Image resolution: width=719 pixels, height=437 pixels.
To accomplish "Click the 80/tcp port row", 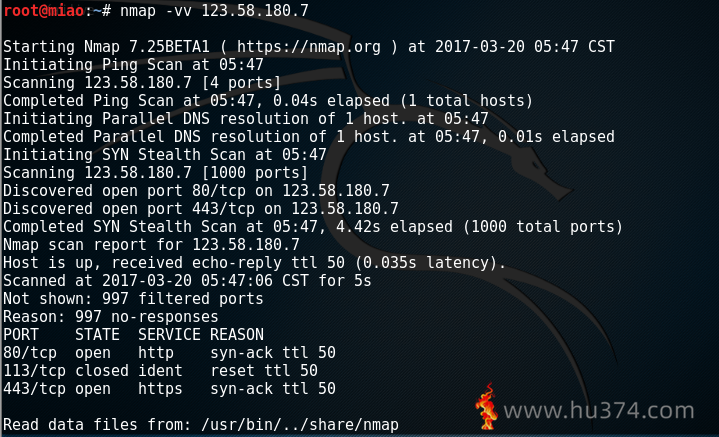I will (169, 353).
